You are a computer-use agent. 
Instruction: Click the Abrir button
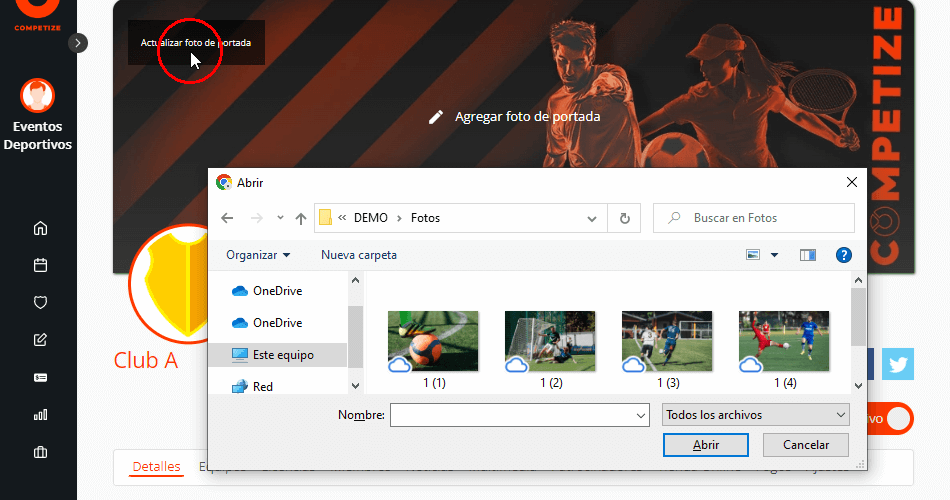click(705, 445)
